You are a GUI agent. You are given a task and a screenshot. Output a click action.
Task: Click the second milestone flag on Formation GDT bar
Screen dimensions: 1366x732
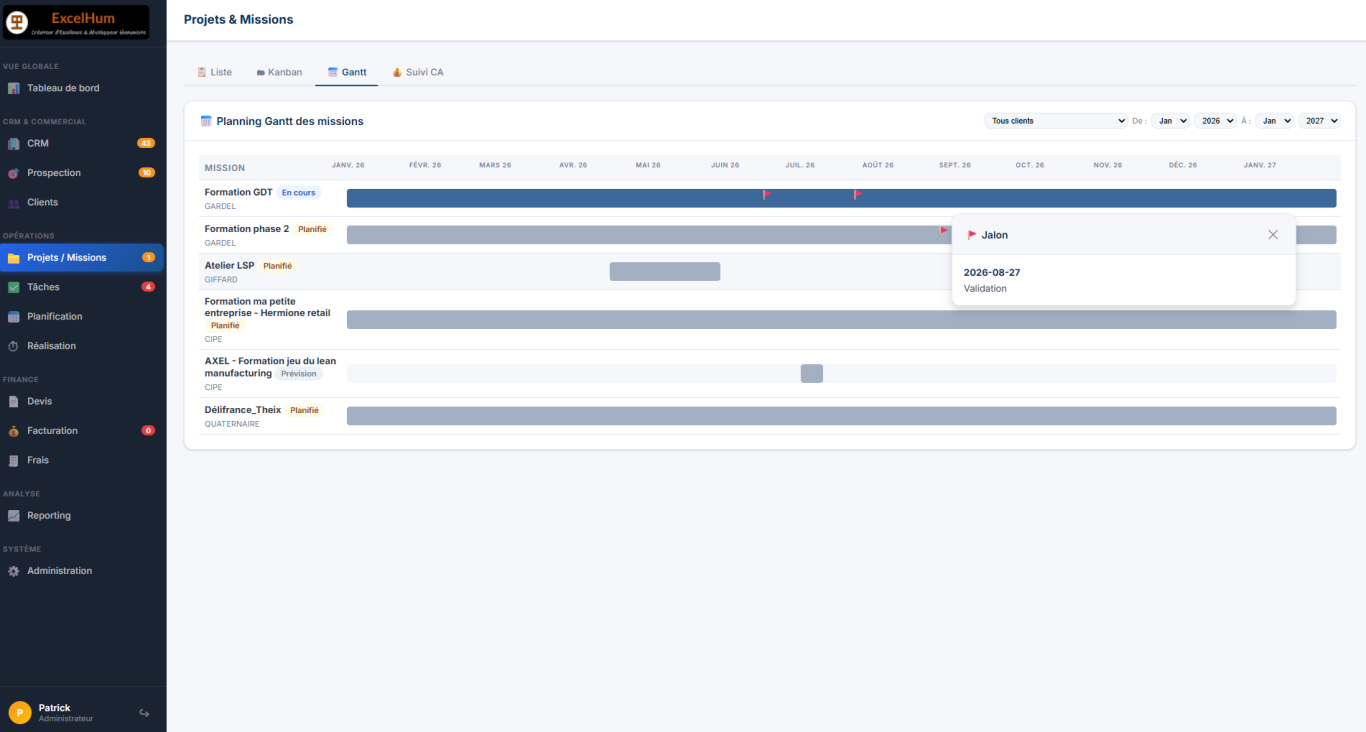click(857, 194)
